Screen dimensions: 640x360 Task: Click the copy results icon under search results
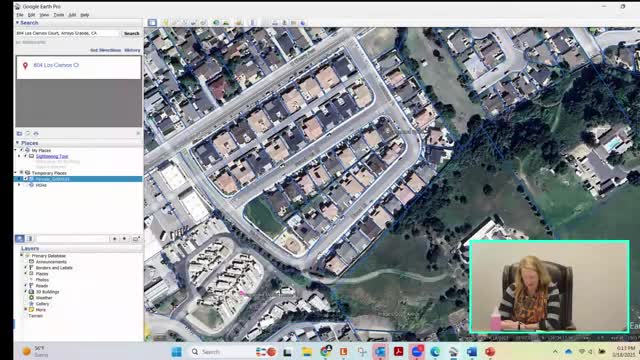click(x=28, y=133)
